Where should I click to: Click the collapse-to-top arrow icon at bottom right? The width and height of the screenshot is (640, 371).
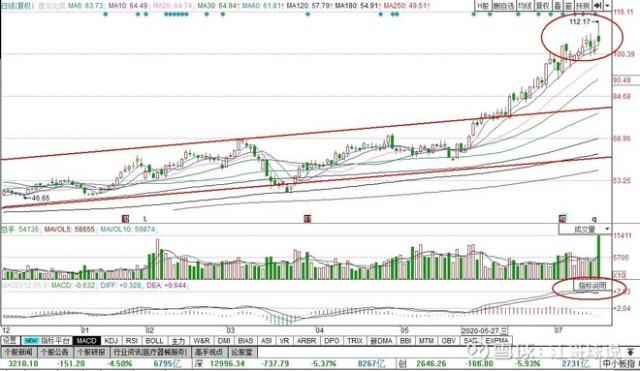tap(630, 351)
